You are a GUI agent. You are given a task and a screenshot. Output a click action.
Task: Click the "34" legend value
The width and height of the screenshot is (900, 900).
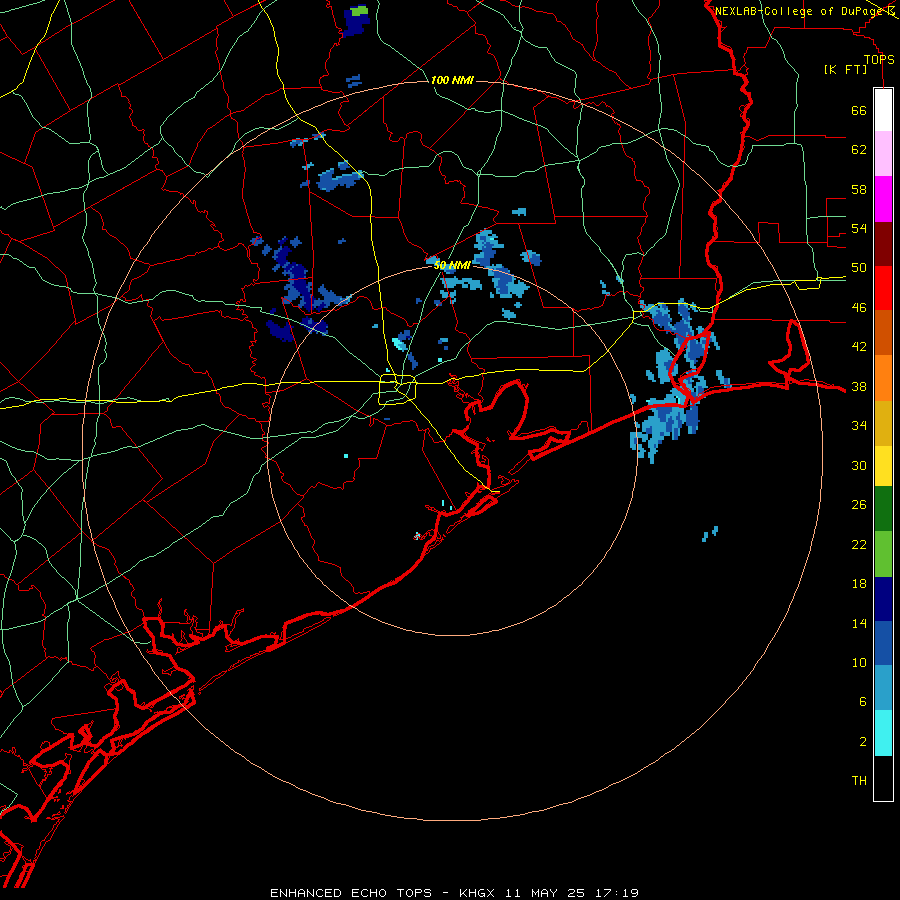pyautogui.click(x=859, y=426)
